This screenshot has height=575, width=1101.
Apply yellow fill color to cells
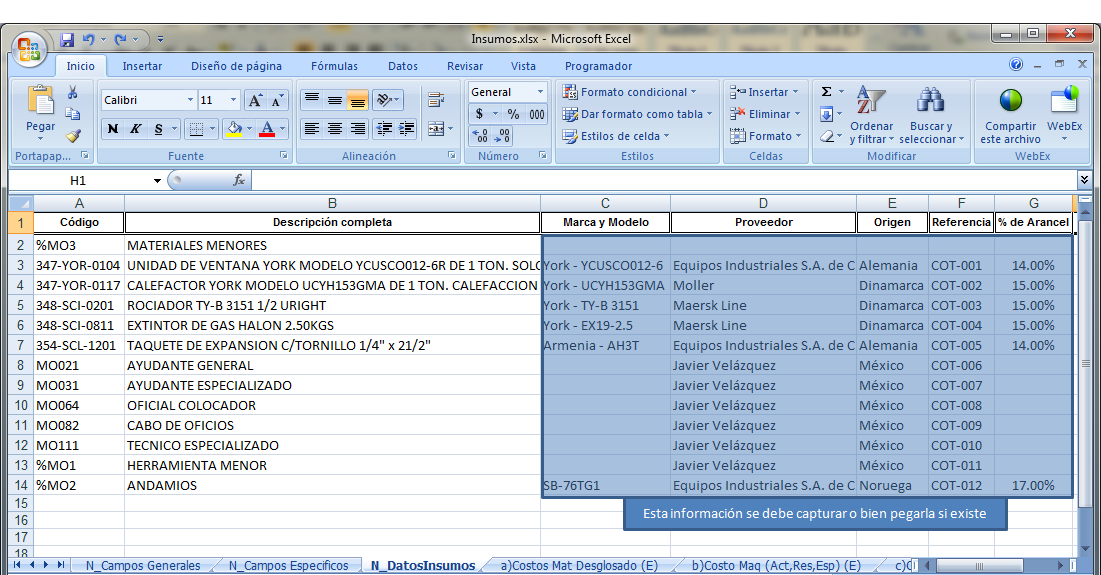click(x=235, y=128)
